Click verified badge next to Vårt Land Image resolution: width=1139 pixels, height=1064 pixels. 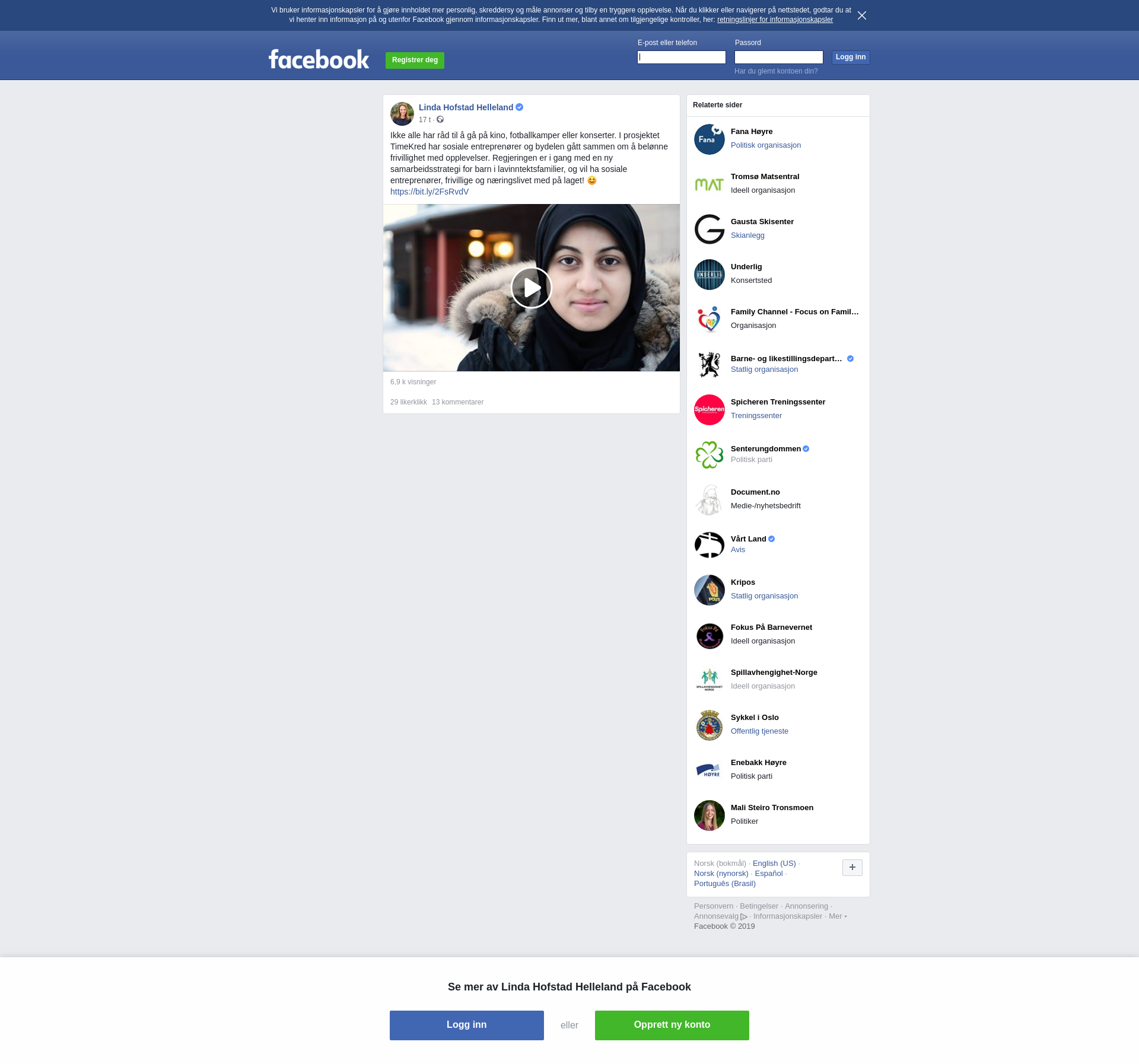tap(772, 539)
